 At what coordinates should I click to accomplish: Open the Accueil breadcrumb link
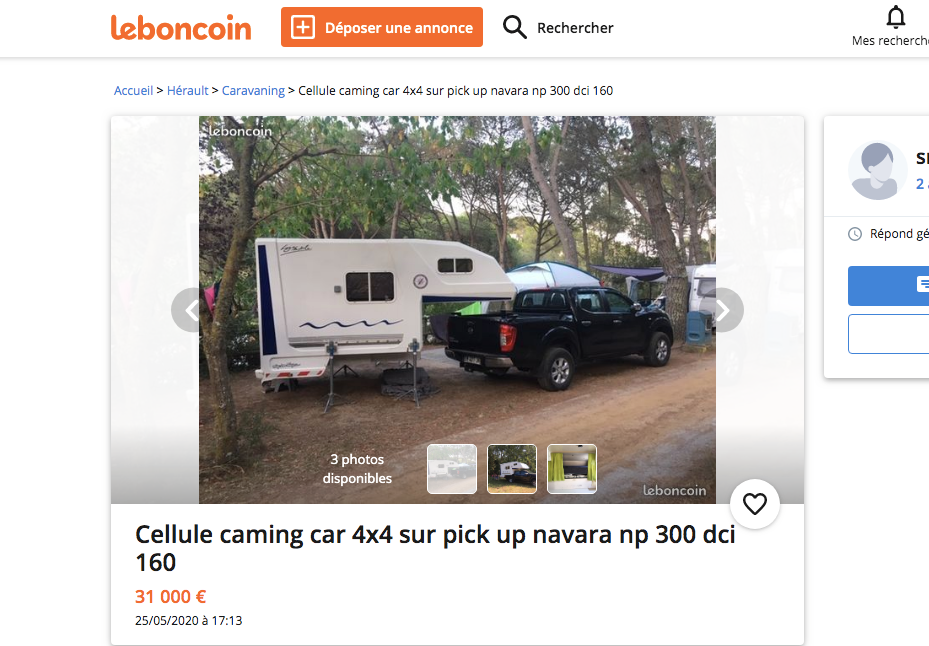click(x=133, y=91)
